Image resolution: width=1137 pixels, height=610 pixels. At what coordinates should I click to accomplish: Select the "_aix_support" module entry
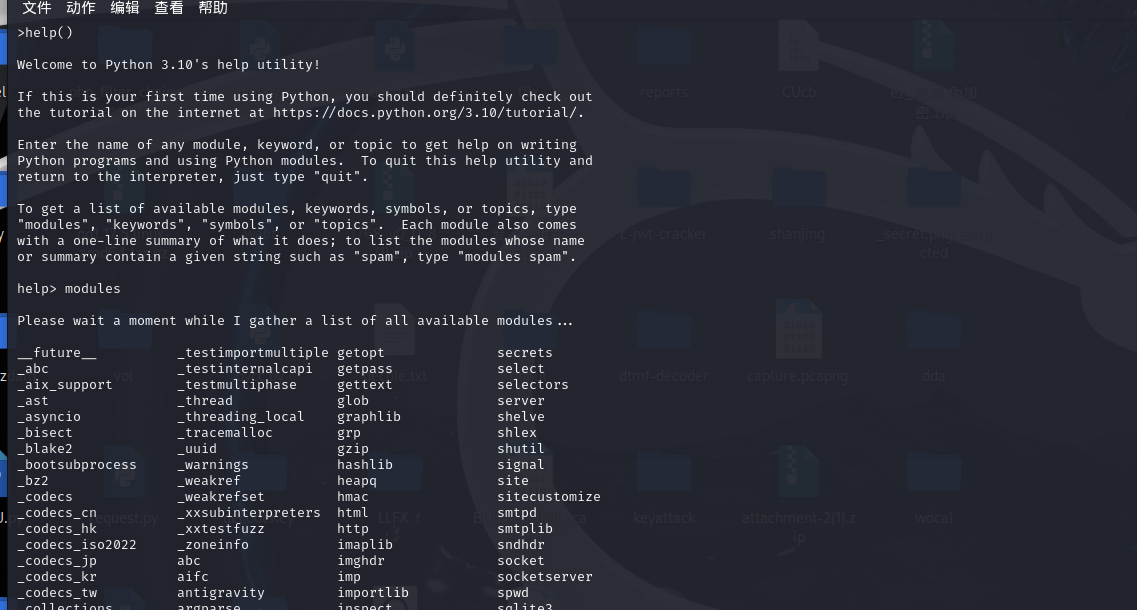click(x=65, y=384)
